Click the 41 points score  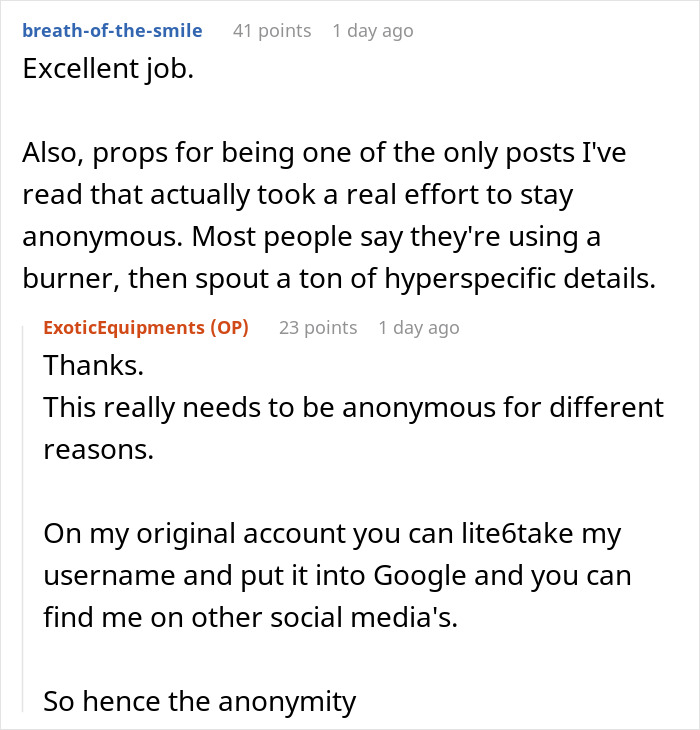(x=271, y=31)
